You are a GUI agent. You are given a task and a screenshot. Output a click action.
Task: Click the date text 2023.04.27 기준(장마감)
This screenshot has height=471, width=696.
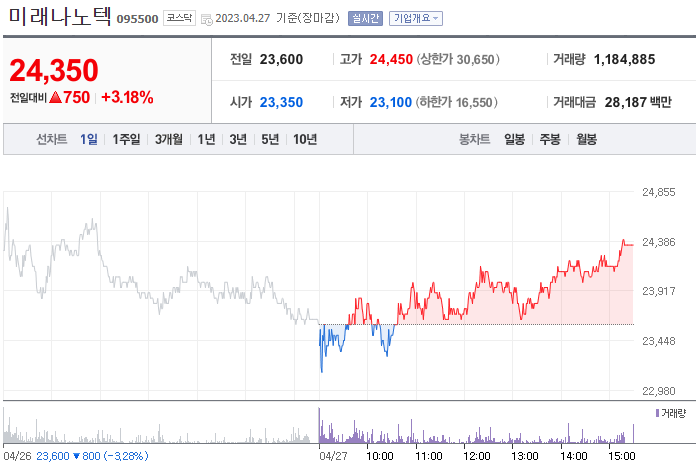(x=277, y=18)
